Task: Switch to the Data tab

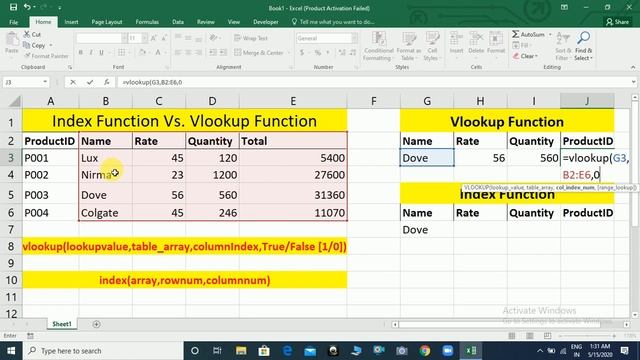Action: [178, 22]
